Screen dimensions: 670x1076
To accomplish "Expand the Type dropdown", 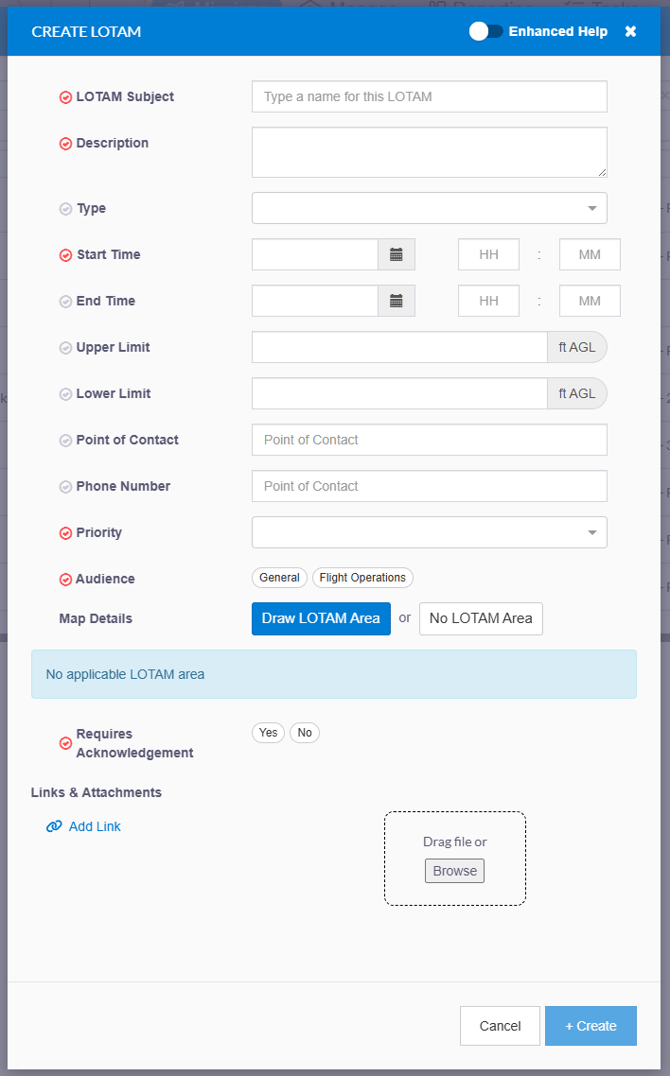I will 429,208.
